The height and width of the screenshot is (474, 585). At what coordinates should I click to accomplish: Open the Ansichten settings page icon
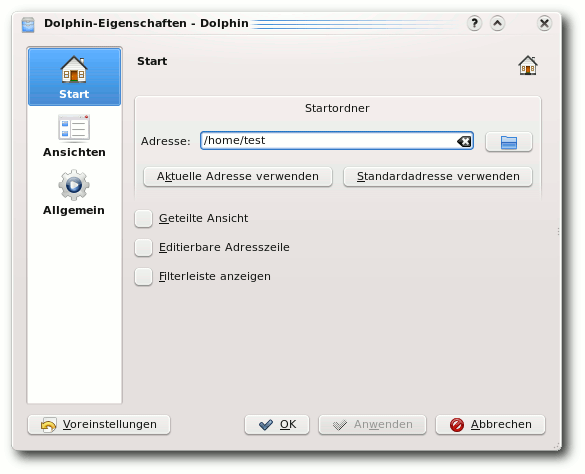click(x=74, y=128)
